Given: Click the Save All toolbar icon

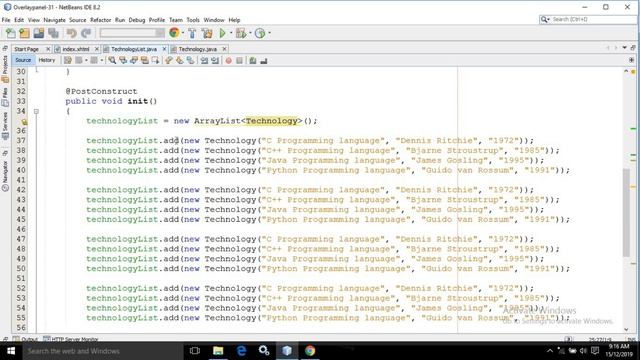Looking at the screenshot, I should [x=53, y=33].
